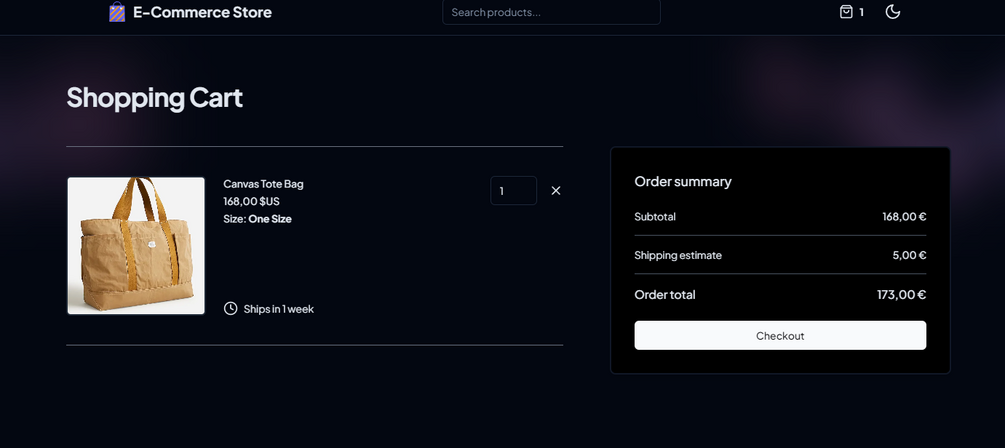Click the cart item count number
Viewport: 1005px width, 448px height.
(x=861, y=12)
